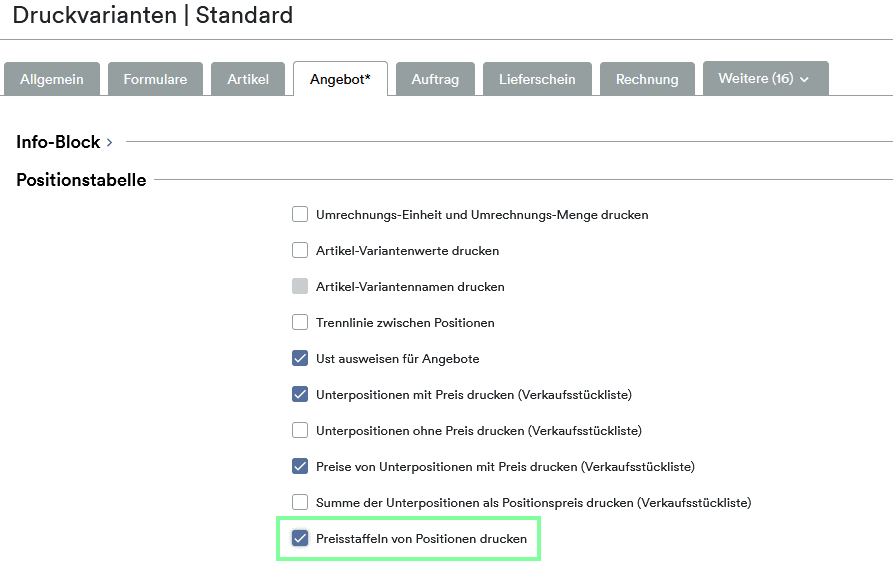This screenshot has height=565, width=893.
Task: Select the Artikel tab
Action: click(x=248, y=79)
